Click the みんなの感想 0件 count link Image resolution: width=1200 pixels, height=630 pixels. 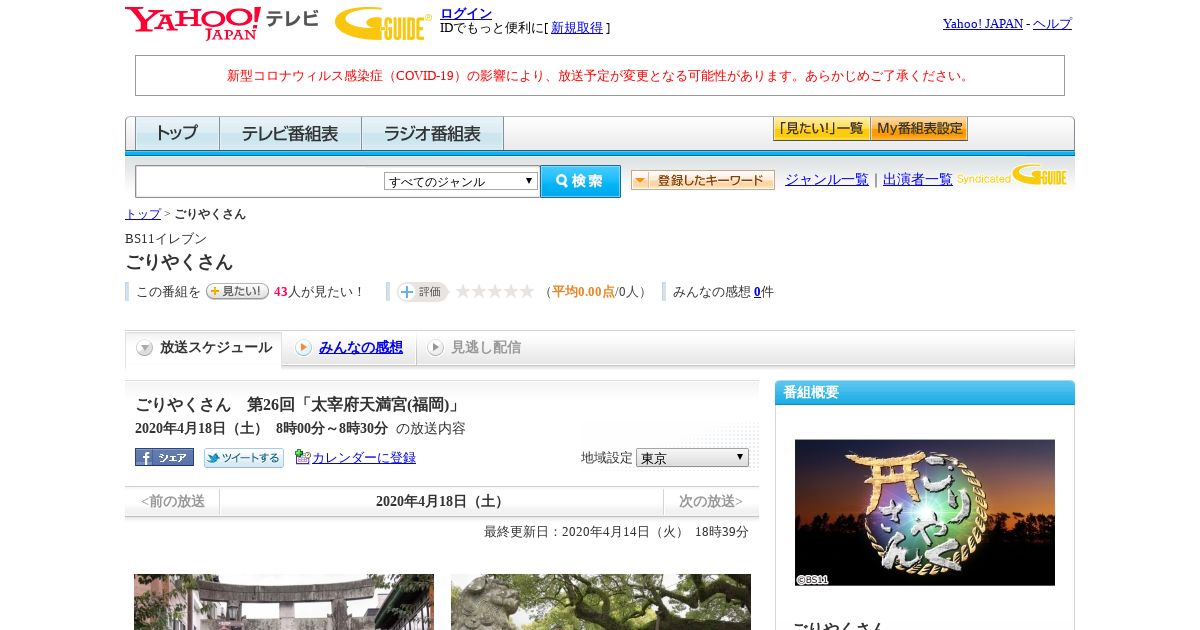tap(757, 292)
